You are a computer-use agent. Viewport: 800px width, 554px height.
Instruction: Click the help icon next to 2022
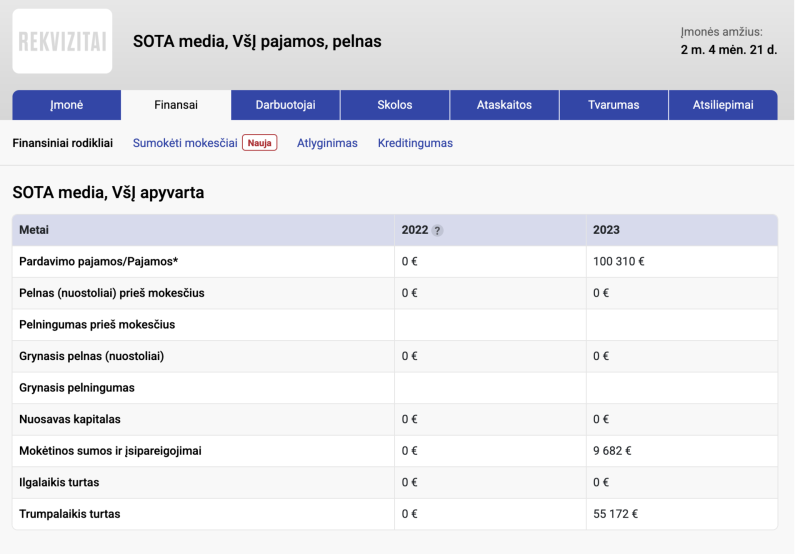[437, 231]
